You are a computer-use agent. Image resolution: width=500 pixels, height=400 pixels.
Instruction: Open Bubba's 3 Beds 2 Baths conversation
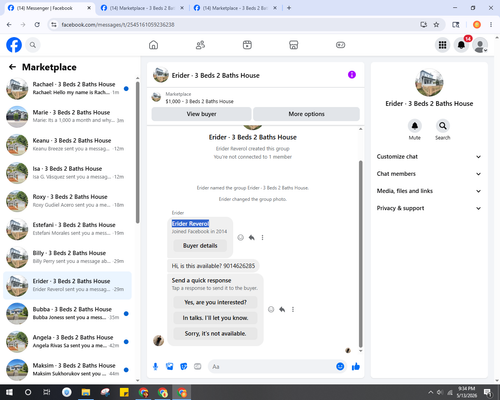67,313
